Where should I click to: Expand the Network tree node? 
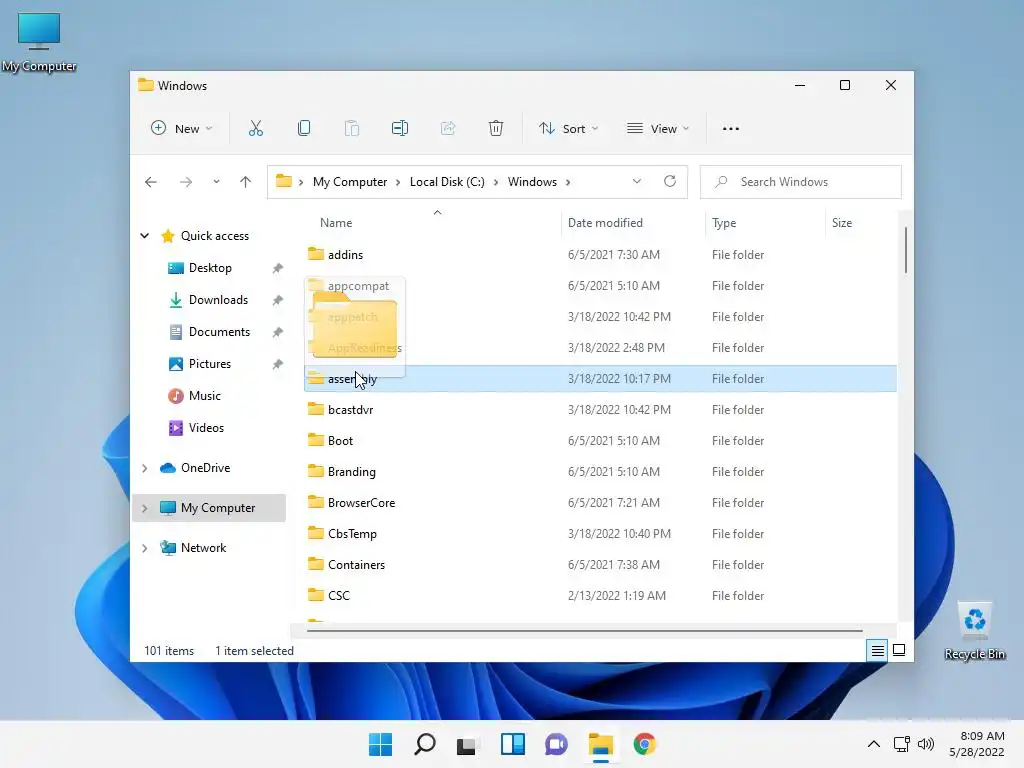click(x=144, y=548)
